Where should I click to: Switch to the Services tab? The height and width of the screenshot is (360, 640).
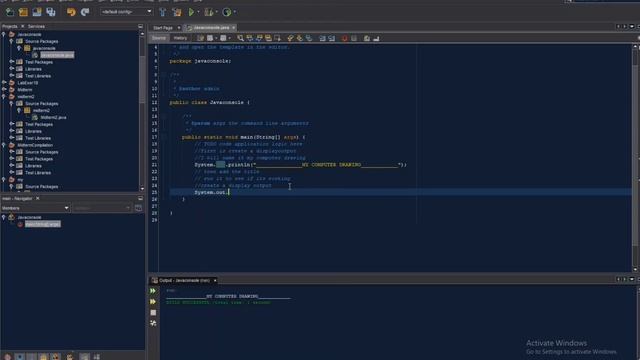[x=36, y=27]
